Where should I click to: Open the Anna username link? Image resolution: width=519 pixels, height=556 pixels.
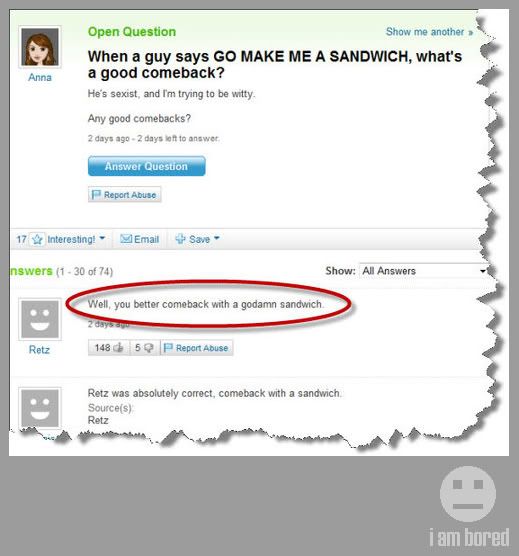[x=40, y=77]
